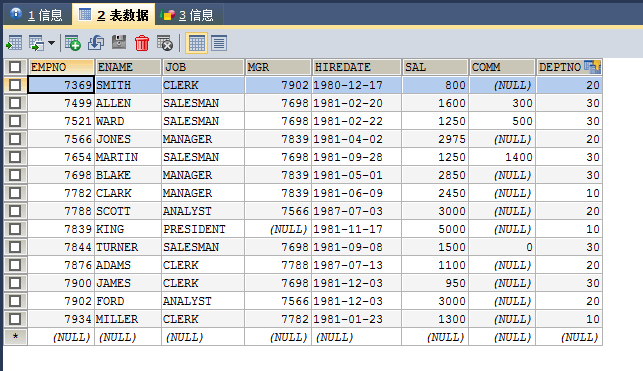Click the copy data export icon
Image resolution: width=643 pixels, height=371 pixels.
[36, 43]
